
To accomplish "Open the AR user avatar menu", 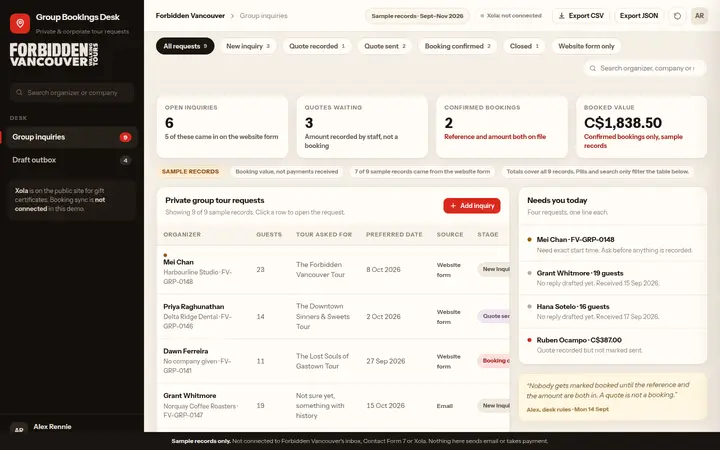I will coord(699,16).
